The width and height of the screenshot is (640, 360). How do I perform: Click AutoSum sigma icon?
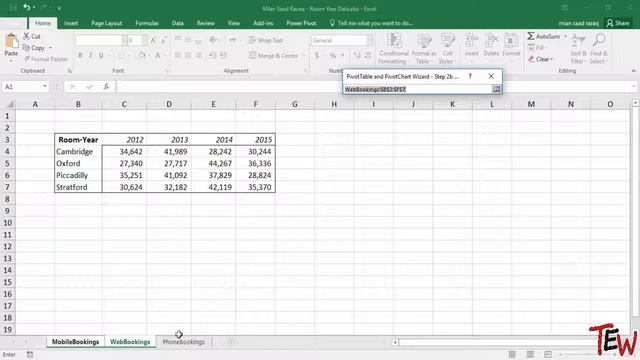[x=531, y=36]
